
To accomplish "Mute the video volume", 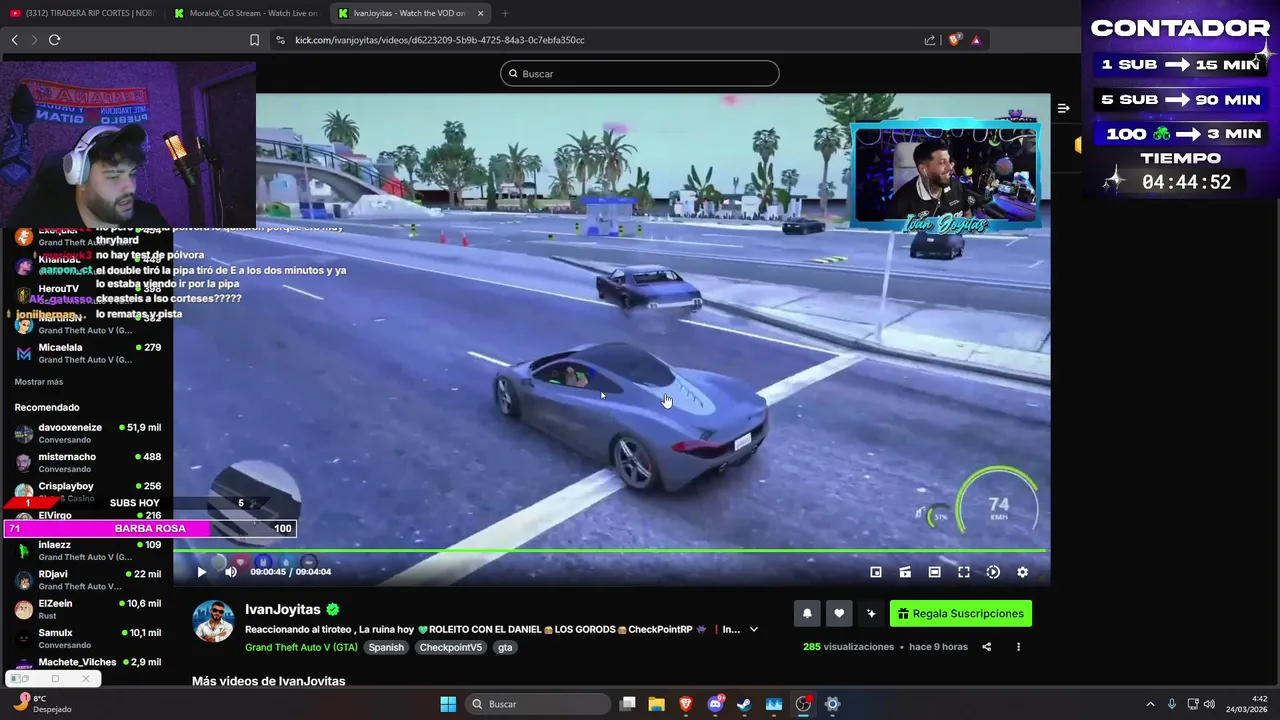I will [231, 572].
